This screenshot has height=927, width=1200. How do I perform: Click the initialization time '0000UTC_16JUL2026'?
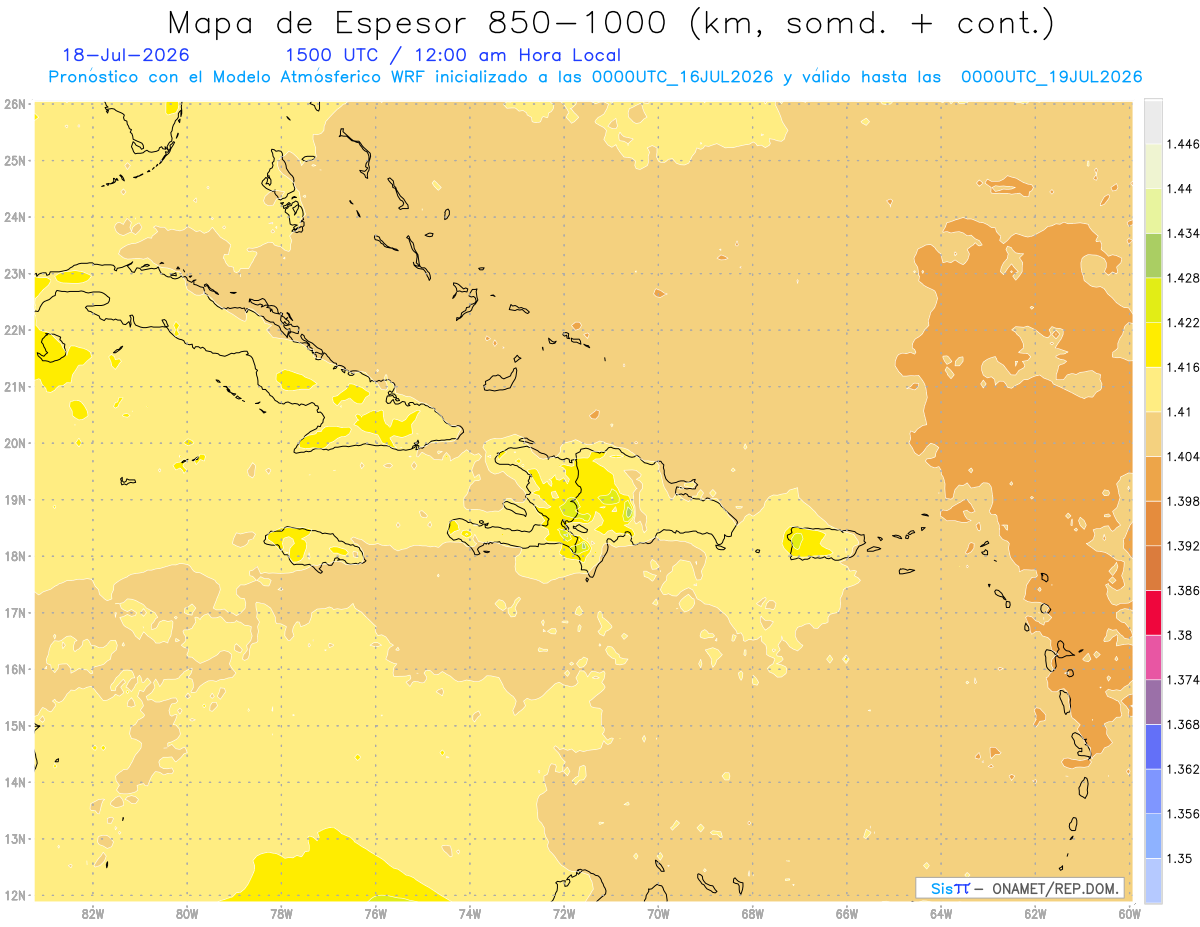click(x=682, y=77)
